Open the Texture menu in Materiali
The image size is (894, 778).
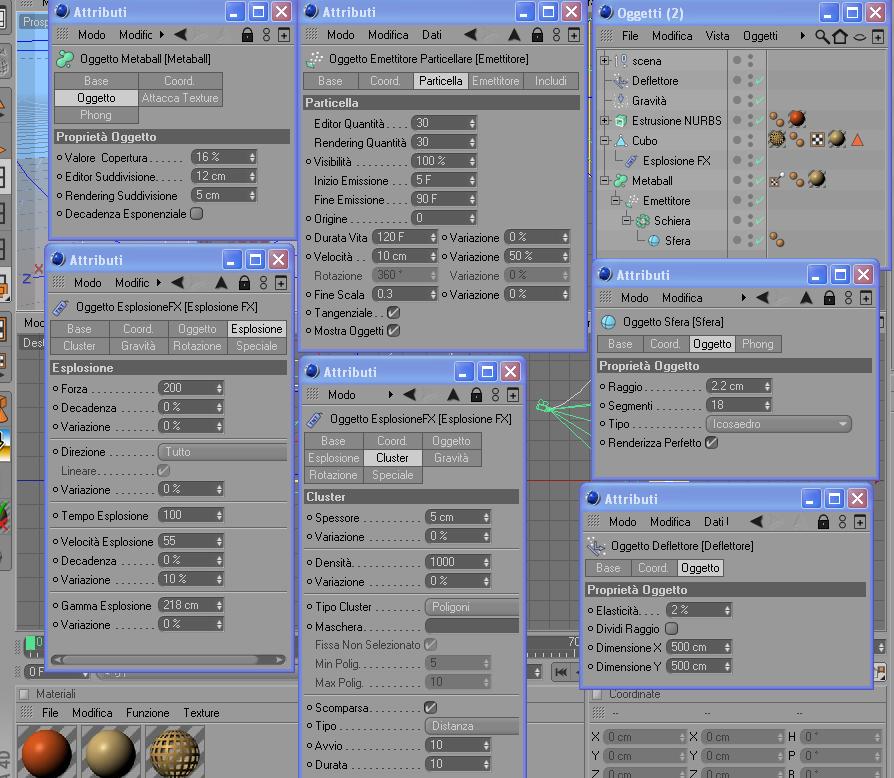point(201,712)
